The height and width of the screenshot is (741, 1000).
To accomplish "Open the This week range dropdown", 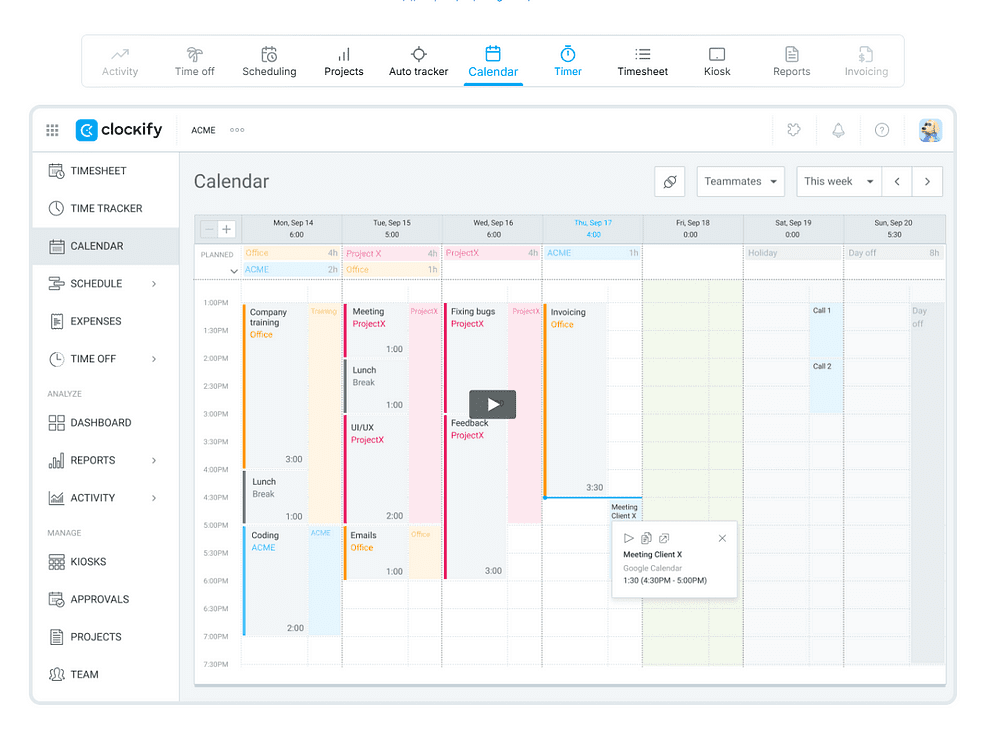I will pyautogui.click(x=839, y=182).
